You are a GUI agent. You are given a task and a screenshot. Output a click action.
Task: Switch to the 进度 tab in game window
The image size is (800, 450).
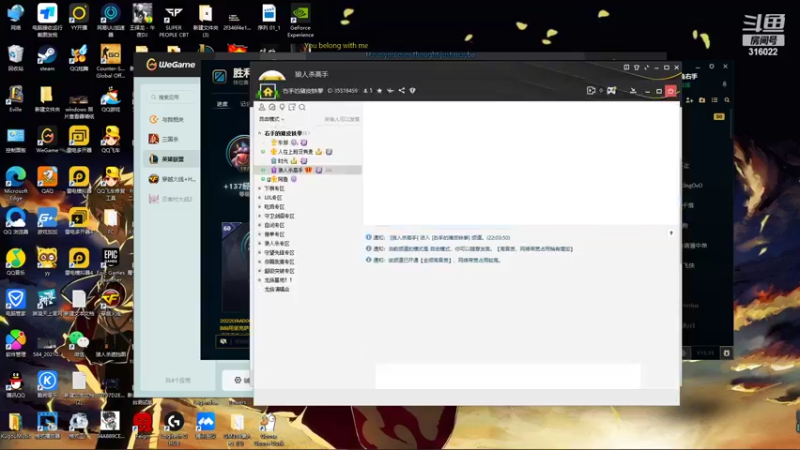[222, 104]
